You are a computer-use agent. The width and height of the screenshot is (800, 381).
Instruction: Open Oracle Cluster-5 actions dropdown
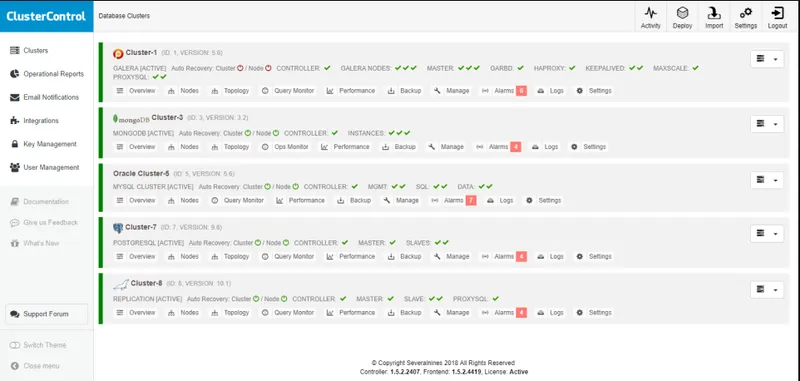[767, 180]
